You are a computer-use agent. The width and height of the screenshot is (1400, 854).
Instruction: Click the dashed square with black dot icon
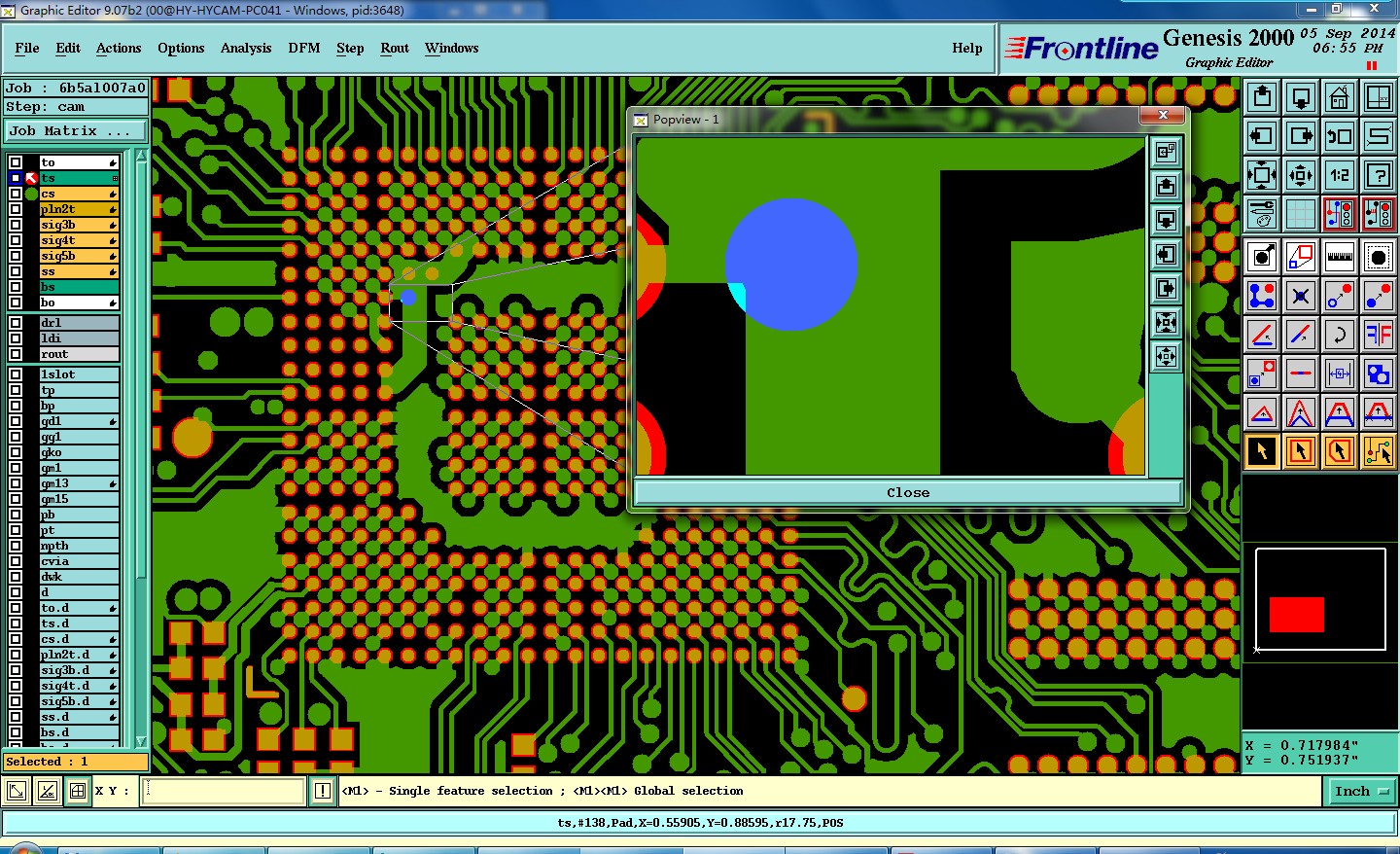pos(1379,257)
